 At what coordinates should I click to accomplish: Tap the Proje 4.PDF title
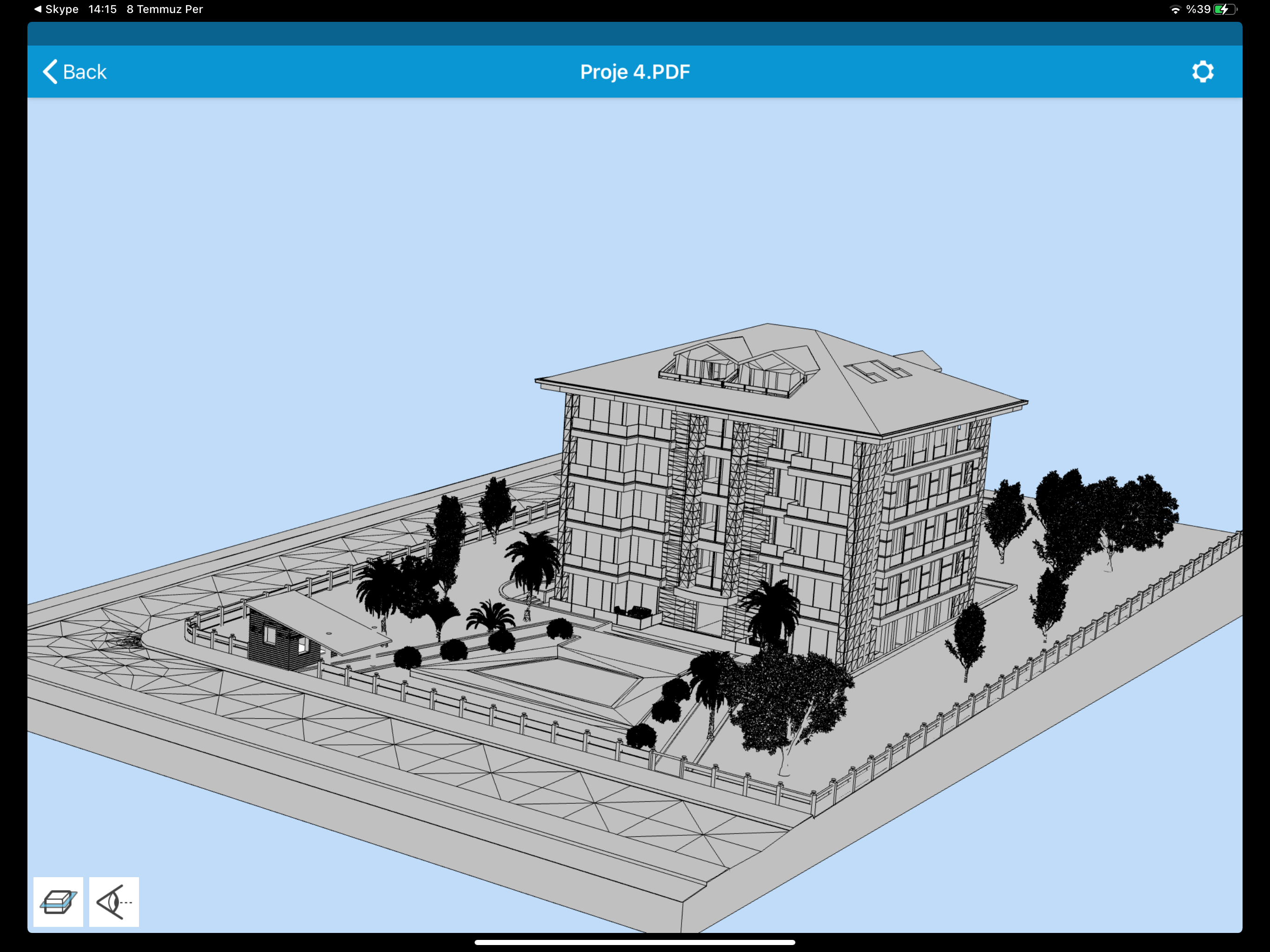(635, 72)
